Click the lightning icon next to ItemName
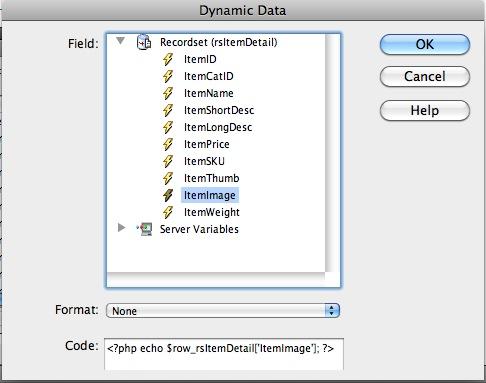486x383 pixels. pos(168,93)
